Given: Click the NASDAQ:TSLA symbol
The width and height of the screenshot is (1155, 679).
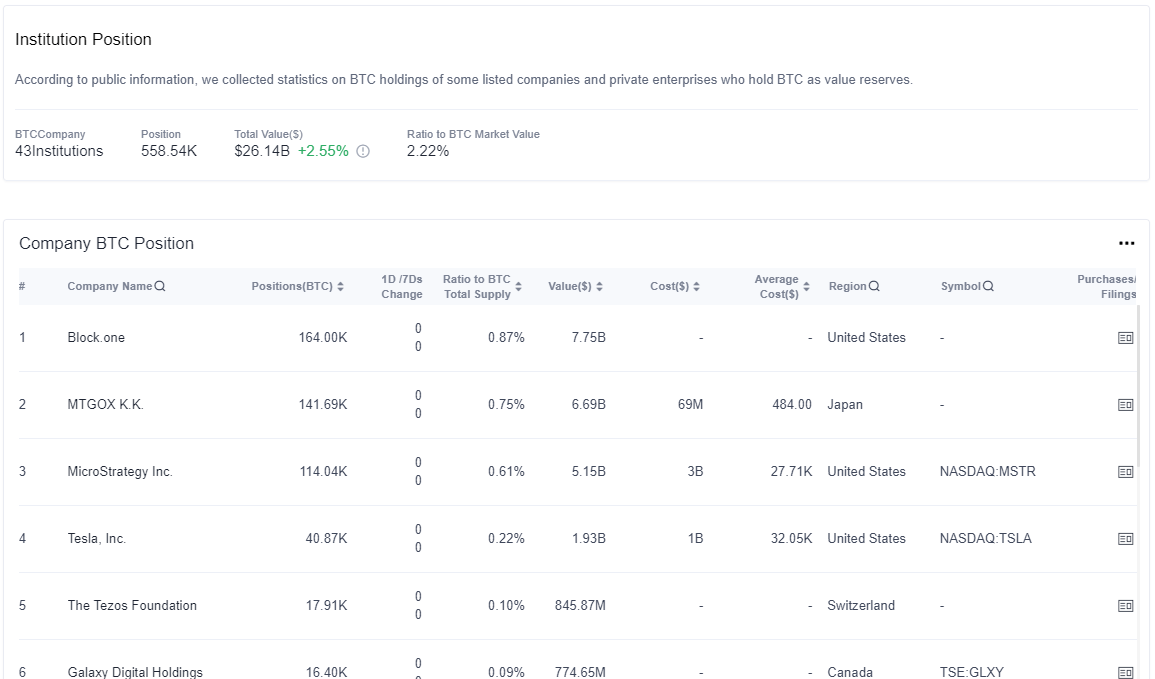Looking at the screenshot, I should coord(986,538).
